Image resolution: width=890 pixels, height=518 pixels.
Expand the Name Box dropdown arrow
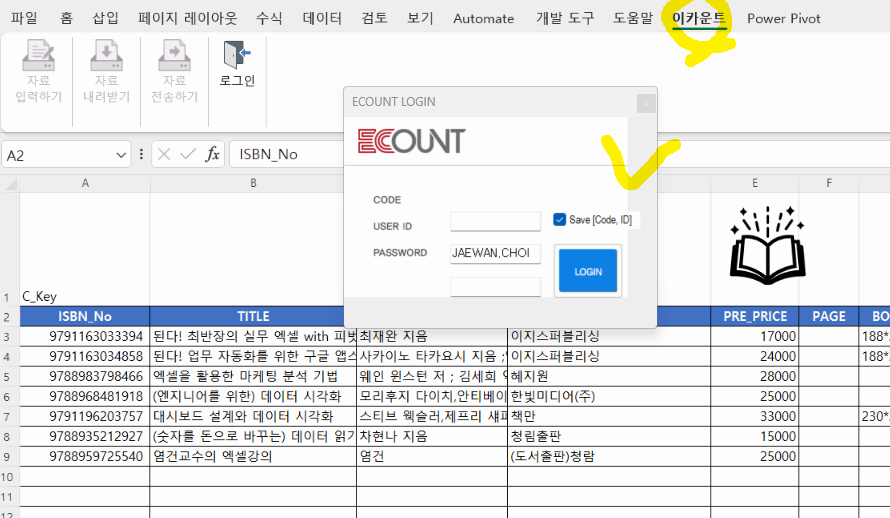121,155
